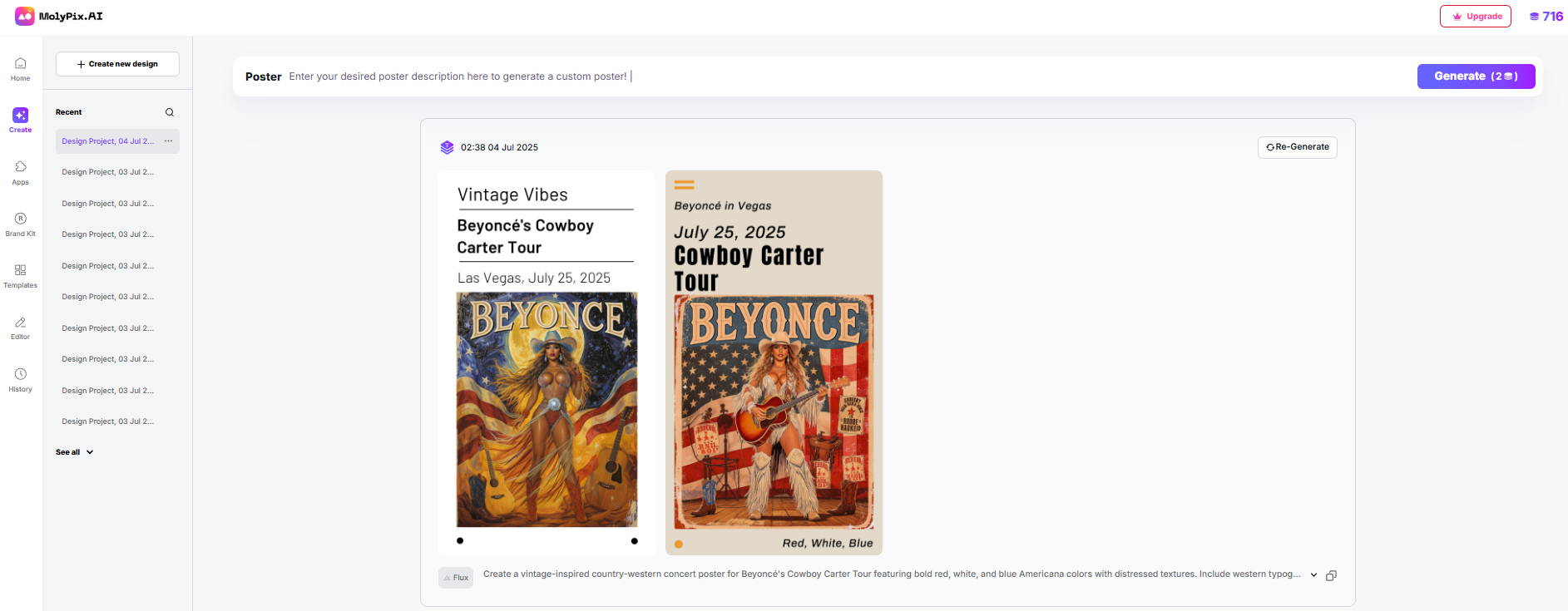Open the Templates gallery
The height and width of the screenshot is (611, 1568).
coord(21,276)
